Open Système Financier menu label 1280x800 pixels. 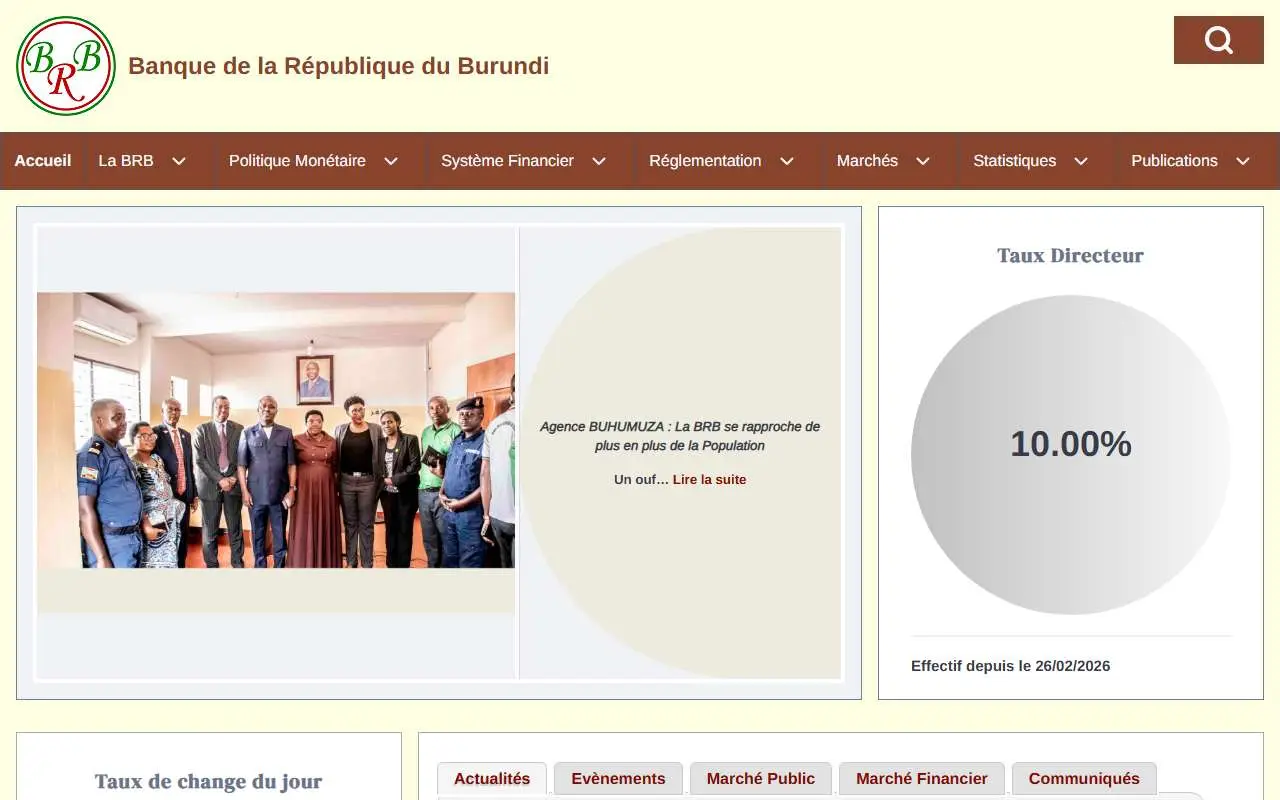[507, 161]
